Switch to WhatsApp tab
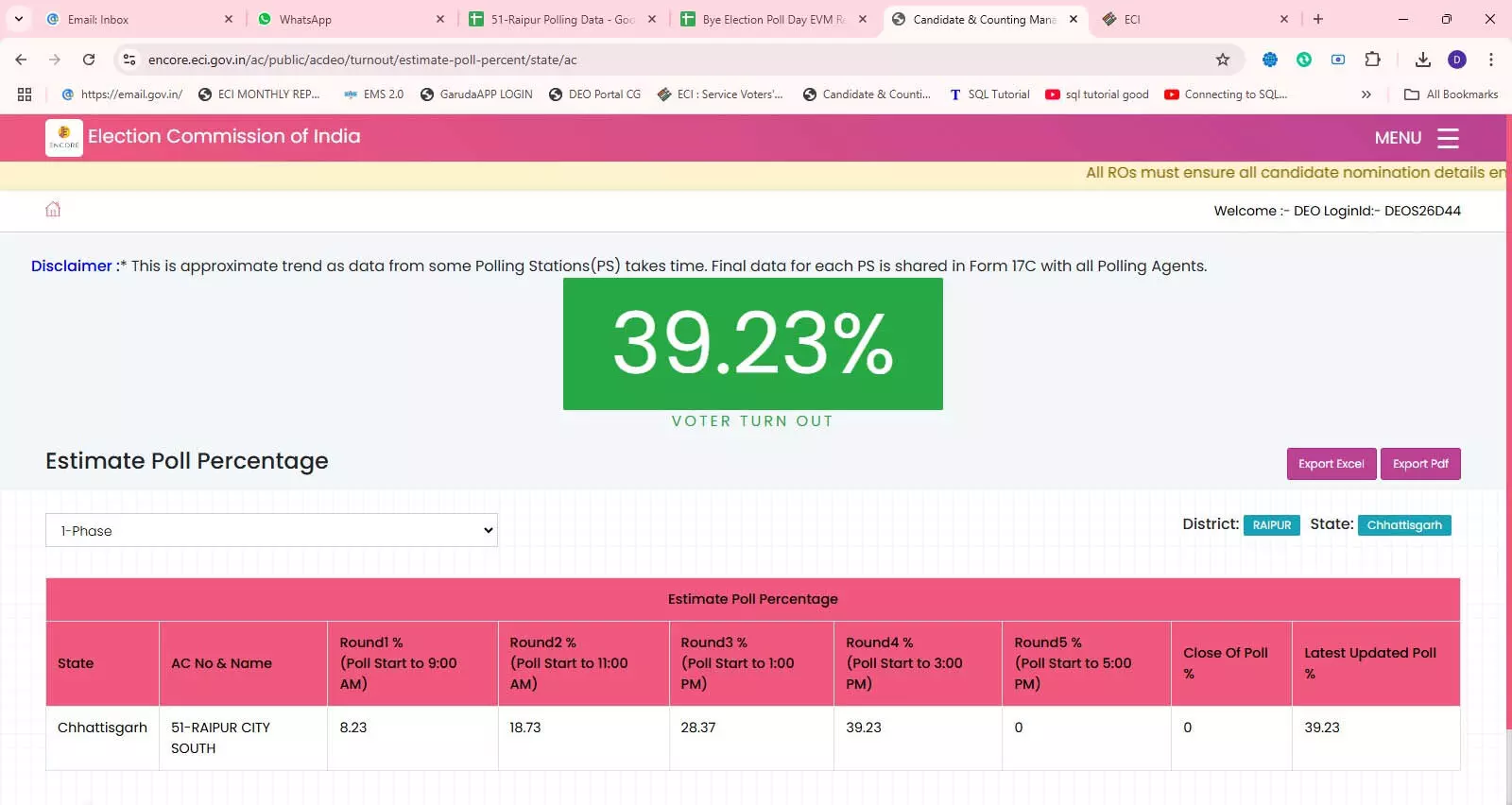 [350, 19]
